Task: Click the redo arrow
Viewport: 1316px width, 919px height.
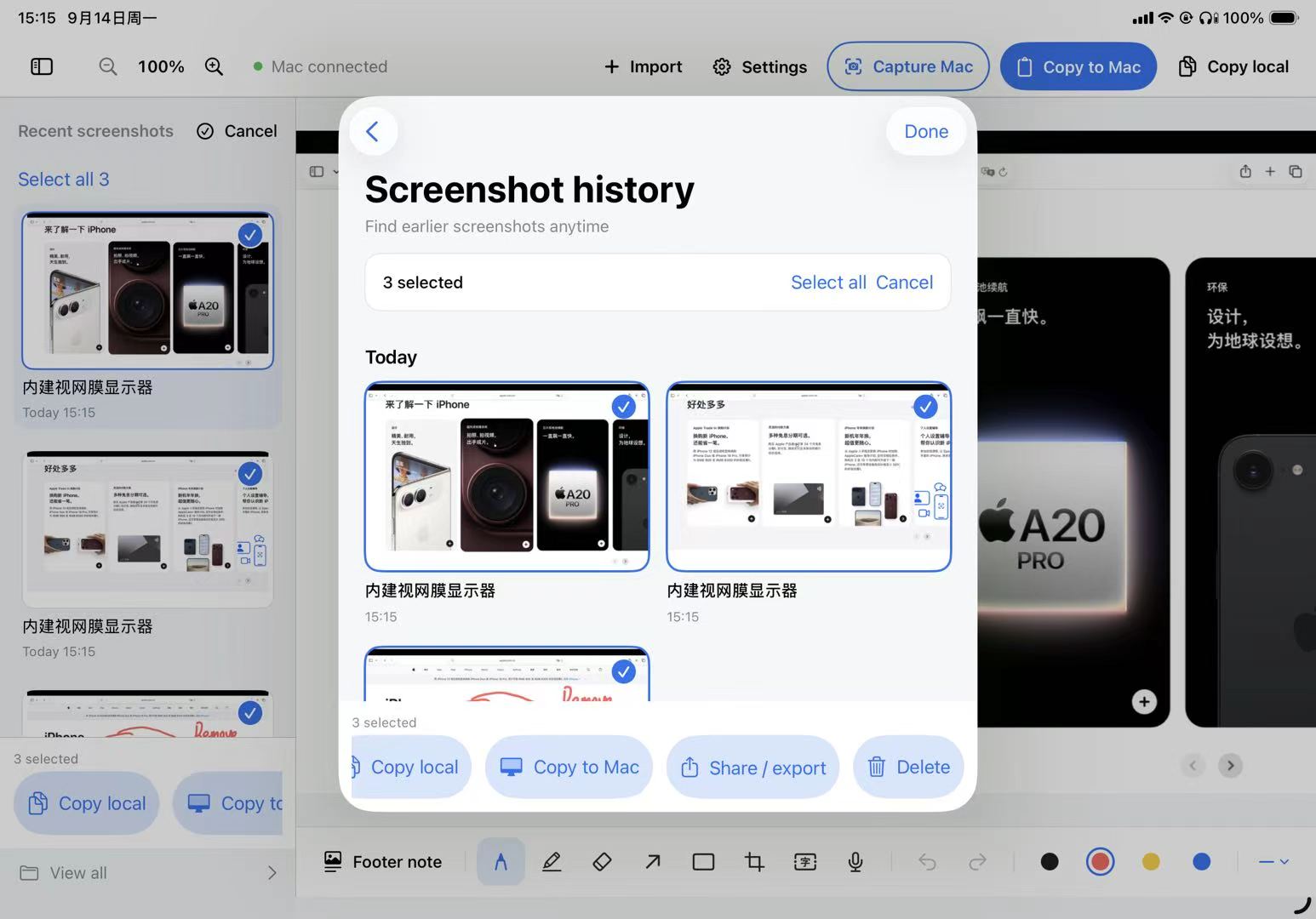Action: (978, 862)
